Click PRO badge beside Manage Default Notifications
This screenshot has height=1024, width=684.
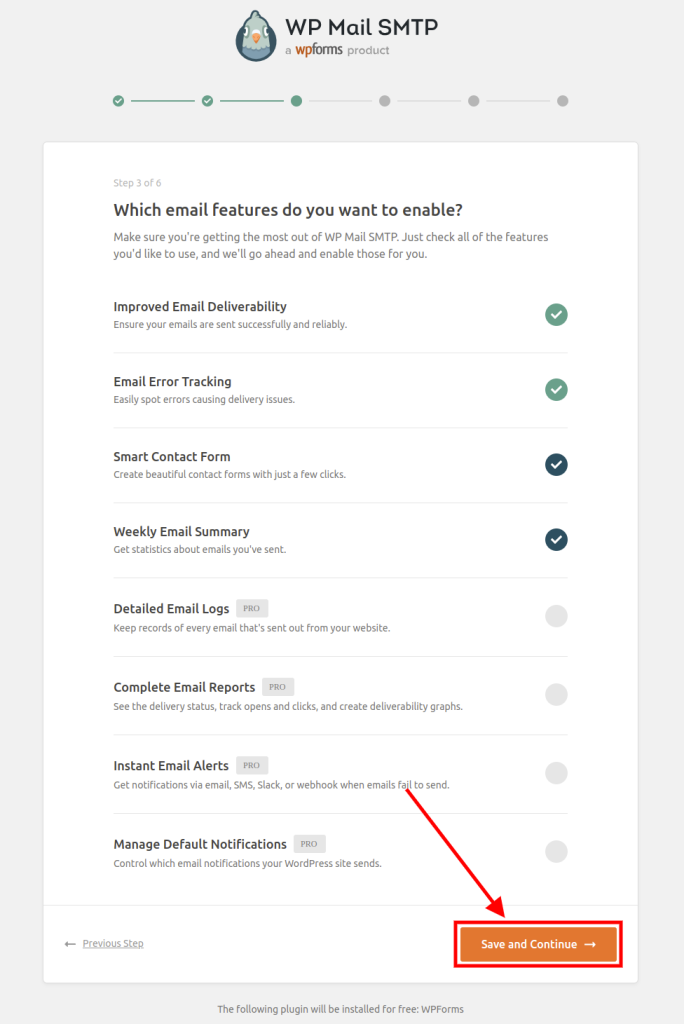click(x=310, y=844)
